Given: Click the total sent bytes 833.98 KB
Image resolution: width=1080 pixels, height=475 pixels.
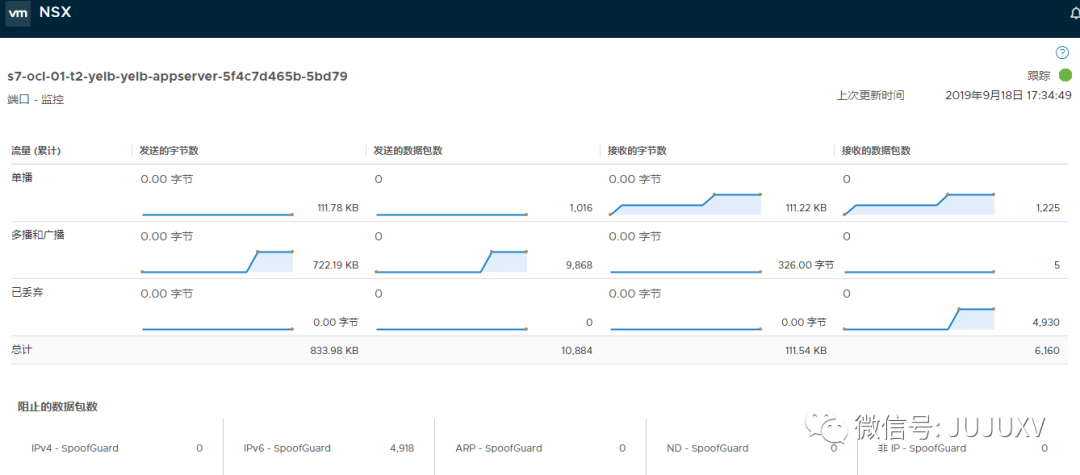Looking at the screenshot, I should click(x=335, y=350).
